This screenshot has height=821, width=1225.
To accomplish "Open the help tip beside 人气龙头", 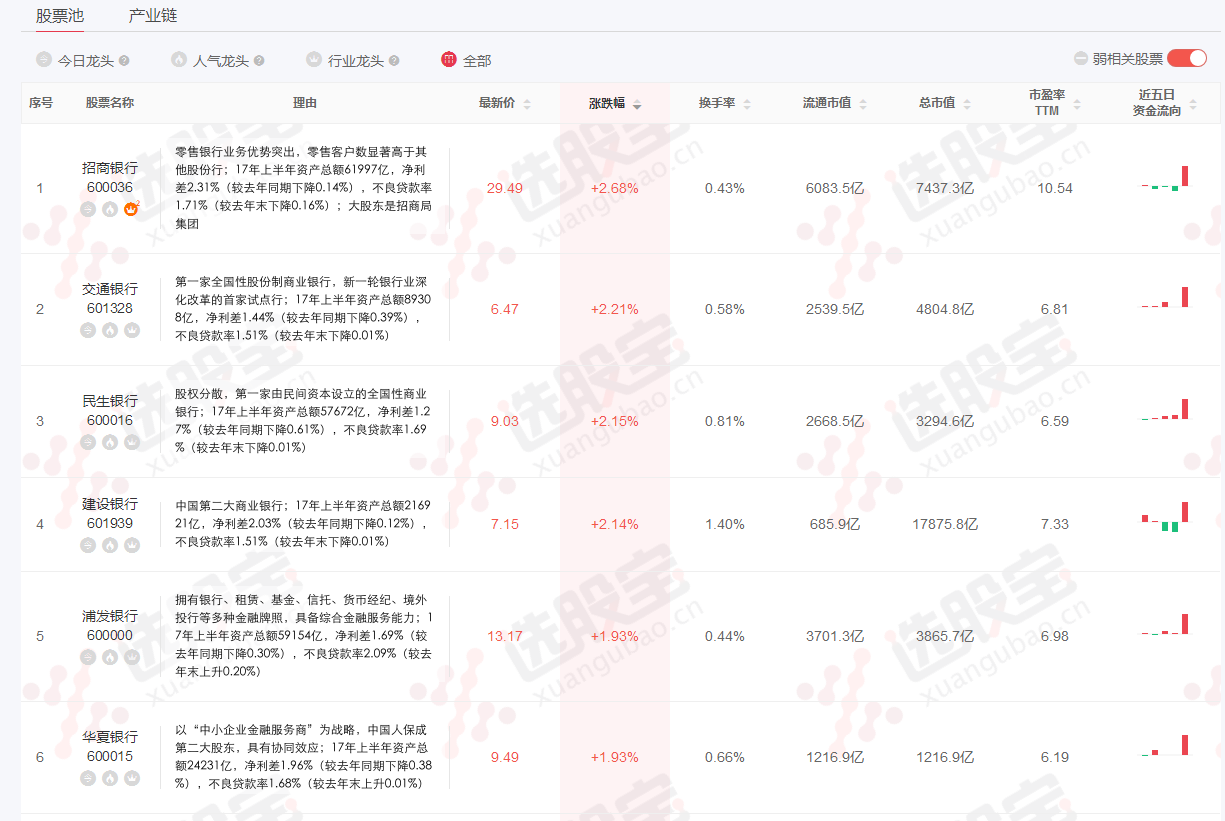I will click(x=259, y=61).
